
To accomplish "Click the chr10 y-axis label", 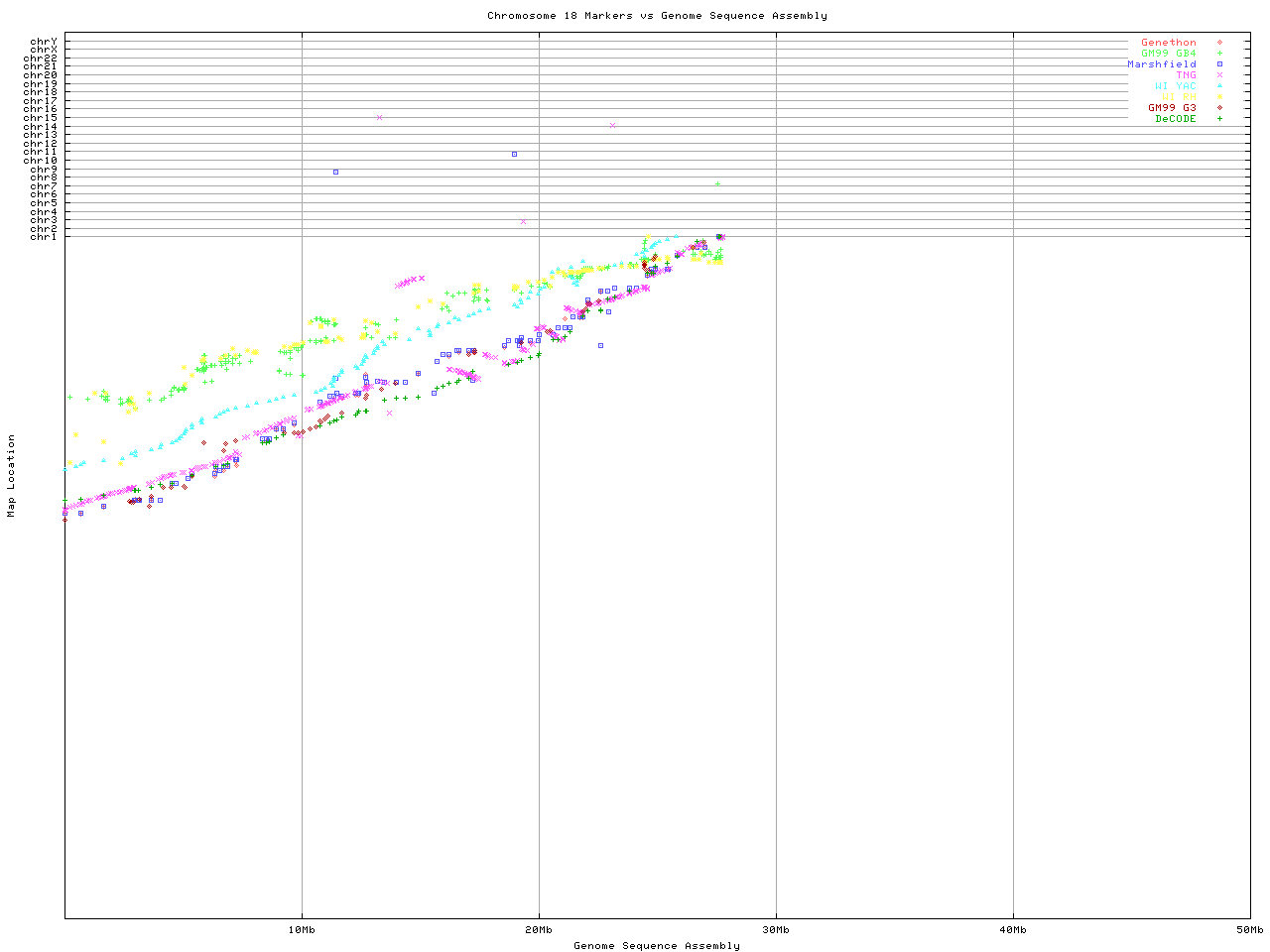I will click(x=40, y=161).
